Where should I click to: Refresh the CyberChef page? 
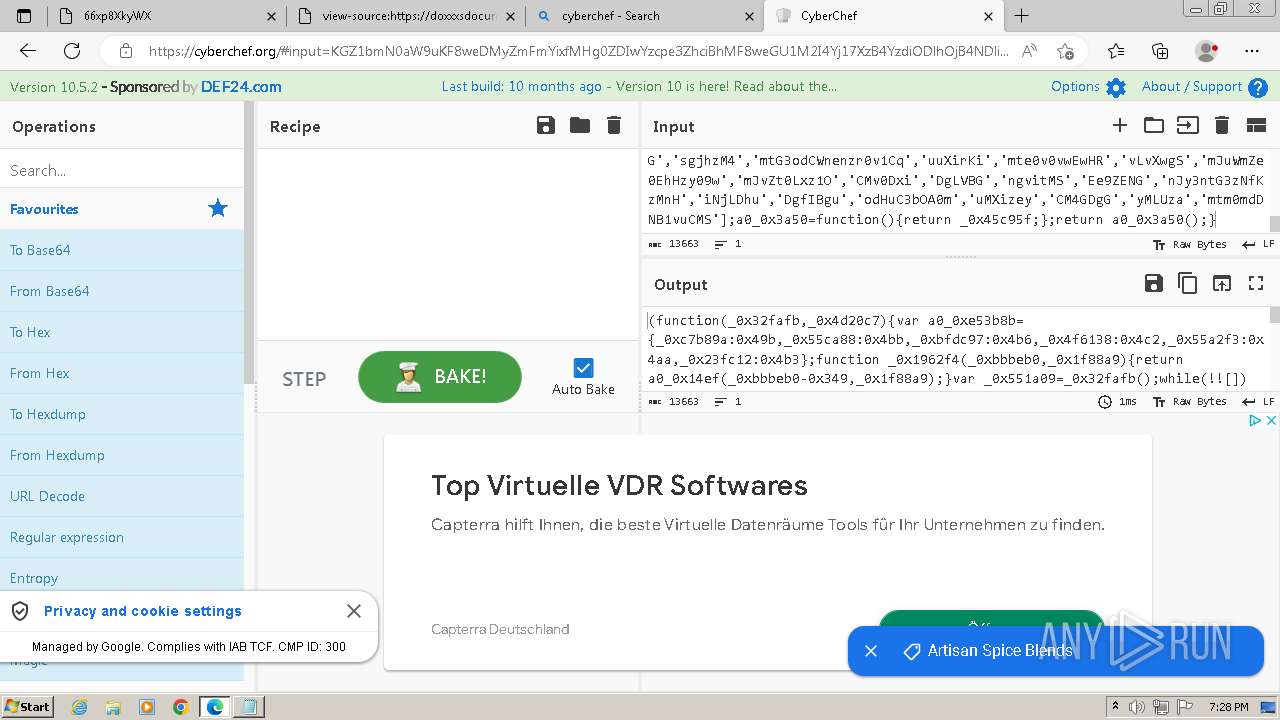pos(72,51)
